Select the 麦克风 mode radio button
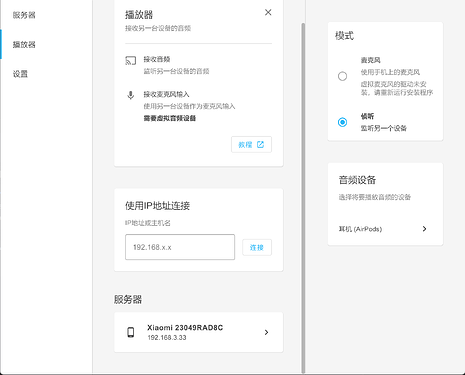Screen dimensions: 465x375 (x=342, y=76)
